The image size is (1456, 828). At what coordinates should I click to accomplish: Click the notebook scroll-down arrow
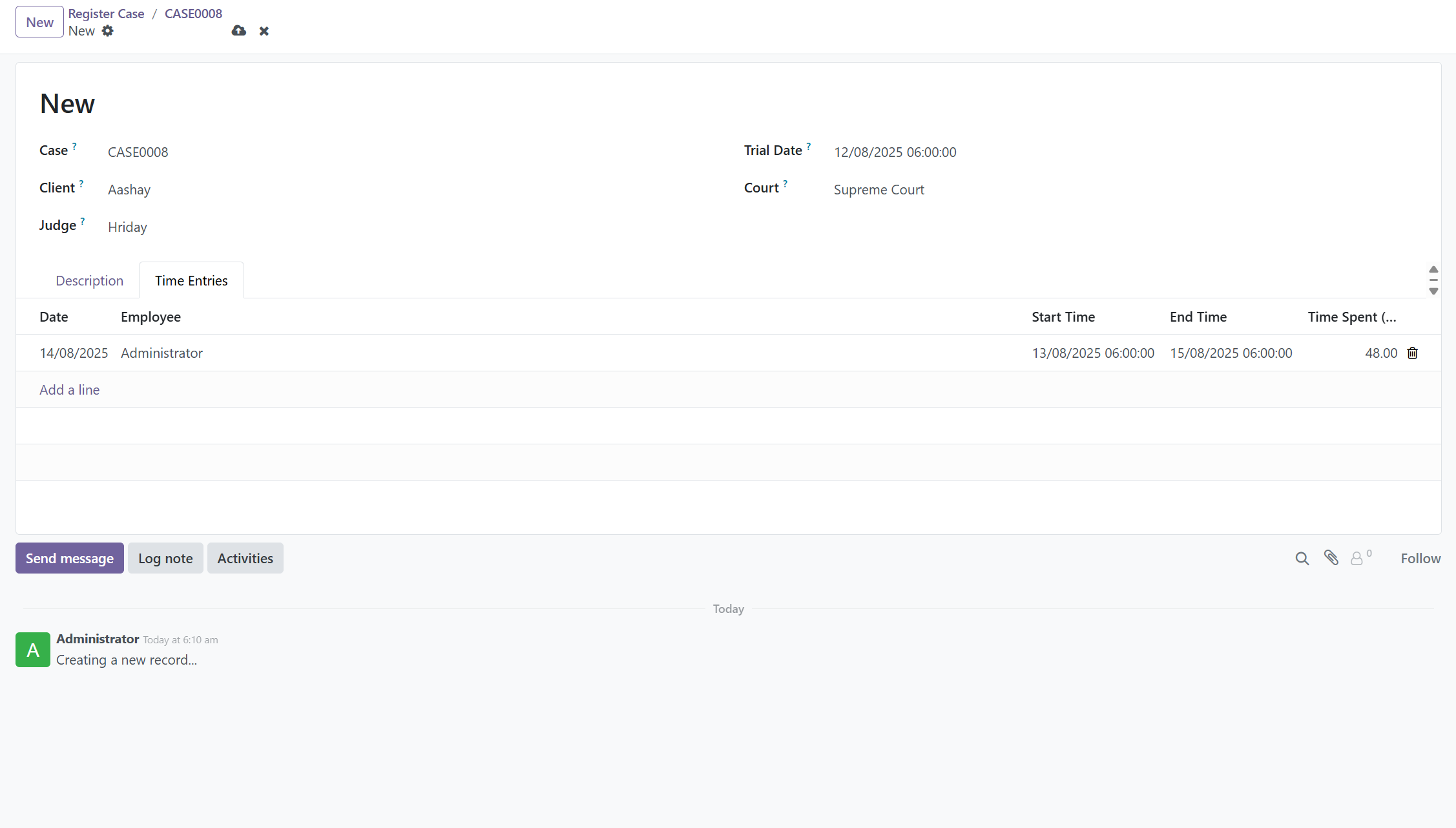point(1434,291)
